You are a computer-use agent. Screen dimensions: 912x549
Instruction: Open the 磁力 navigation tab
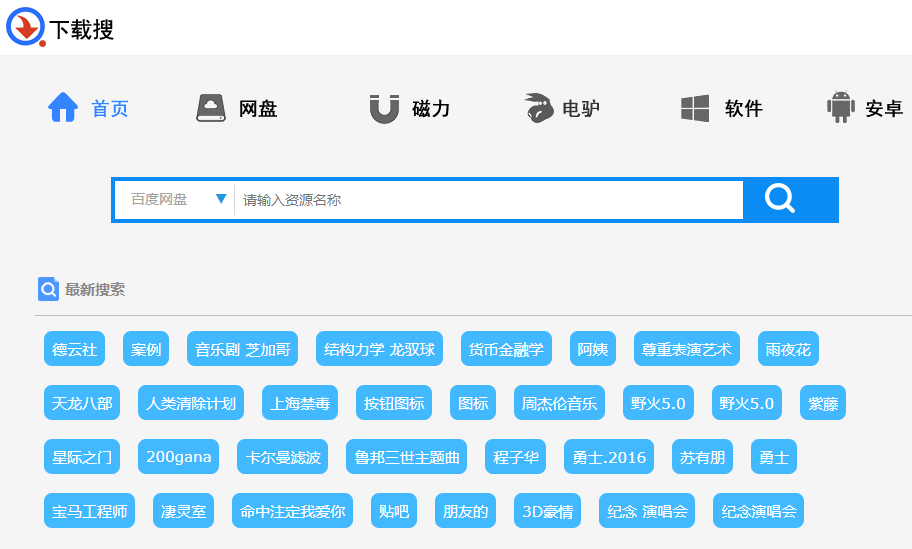pyautogui.click(x=431, y=109)
